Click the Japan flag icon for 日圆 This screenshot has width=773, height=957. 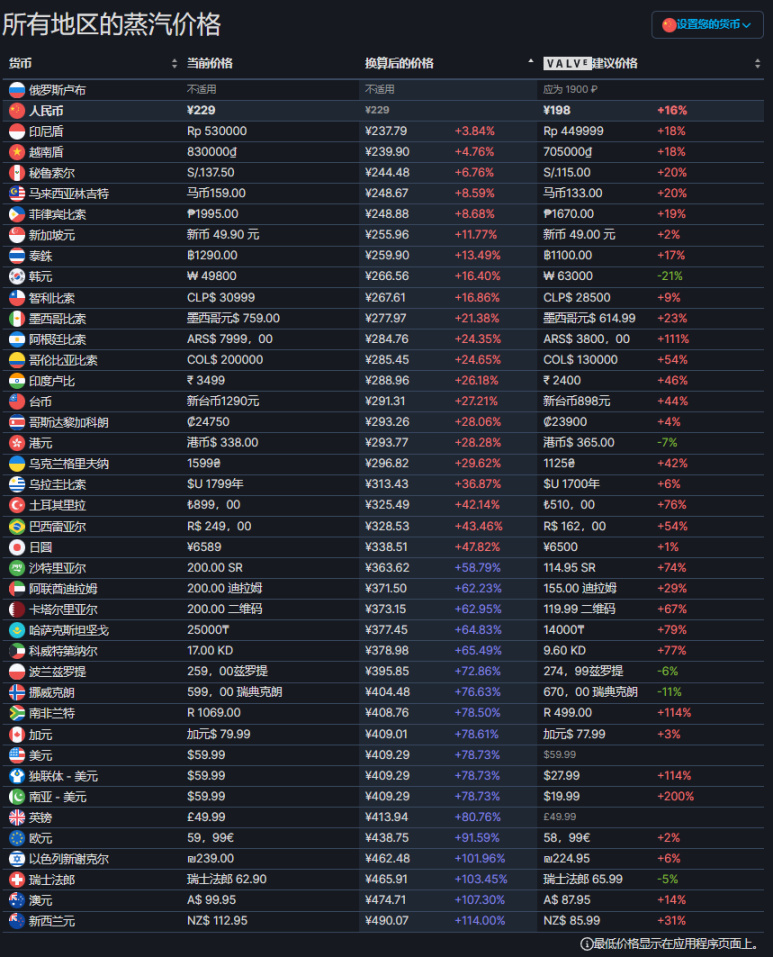click(x=17, y=547)
